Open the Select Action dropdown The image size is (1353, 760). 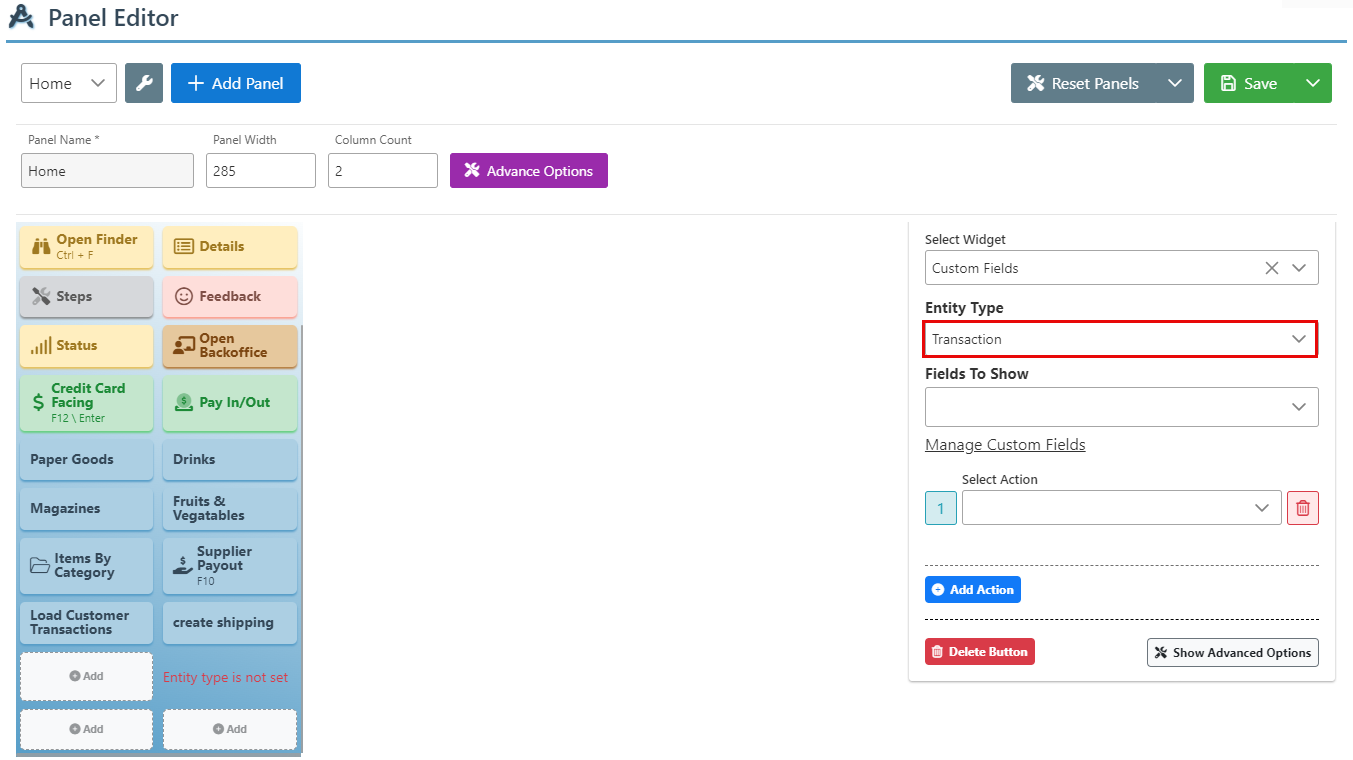(x=1120, y=508)
